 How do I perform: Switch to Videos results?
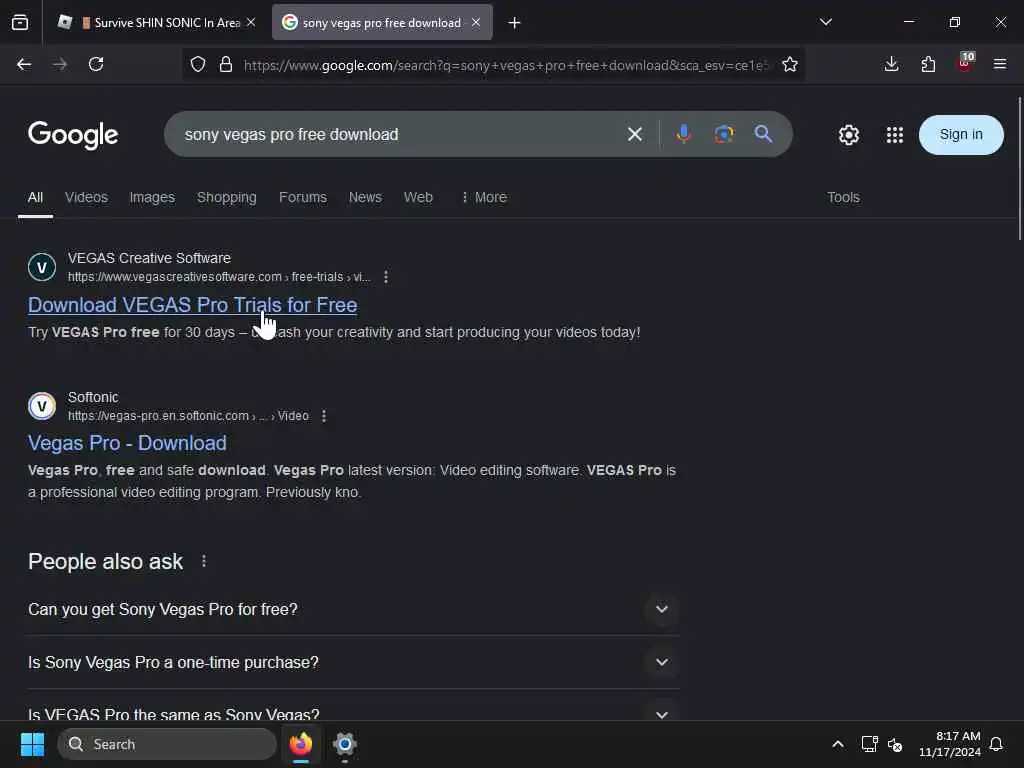(x=86, y=197)
